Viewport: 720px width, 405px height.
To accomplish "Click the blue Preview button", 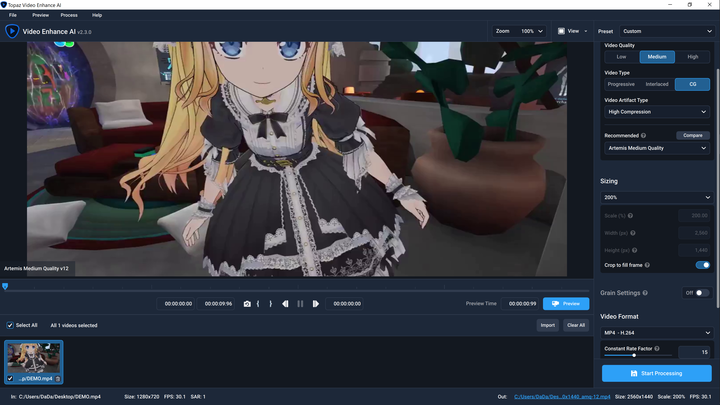I will click(566, 304).
